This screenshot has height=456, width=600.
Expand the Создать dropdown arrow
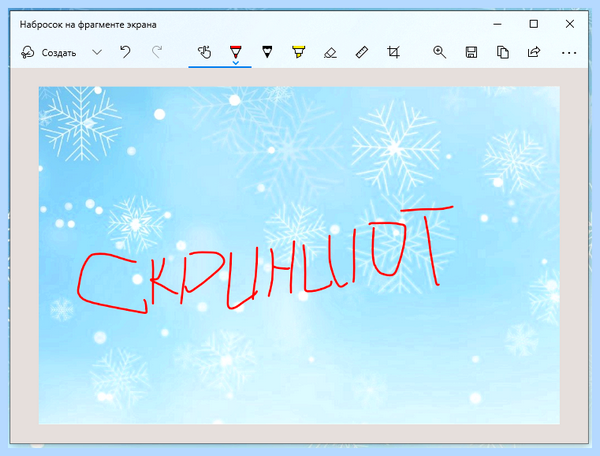coord(97,52)
